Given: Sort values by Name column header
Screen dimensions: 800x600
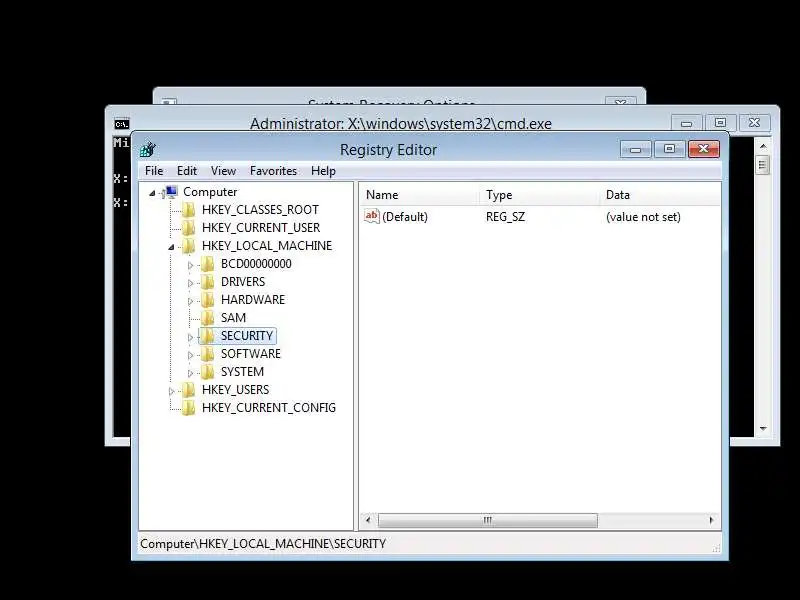Looking at the screenshot, I should 420,195.
